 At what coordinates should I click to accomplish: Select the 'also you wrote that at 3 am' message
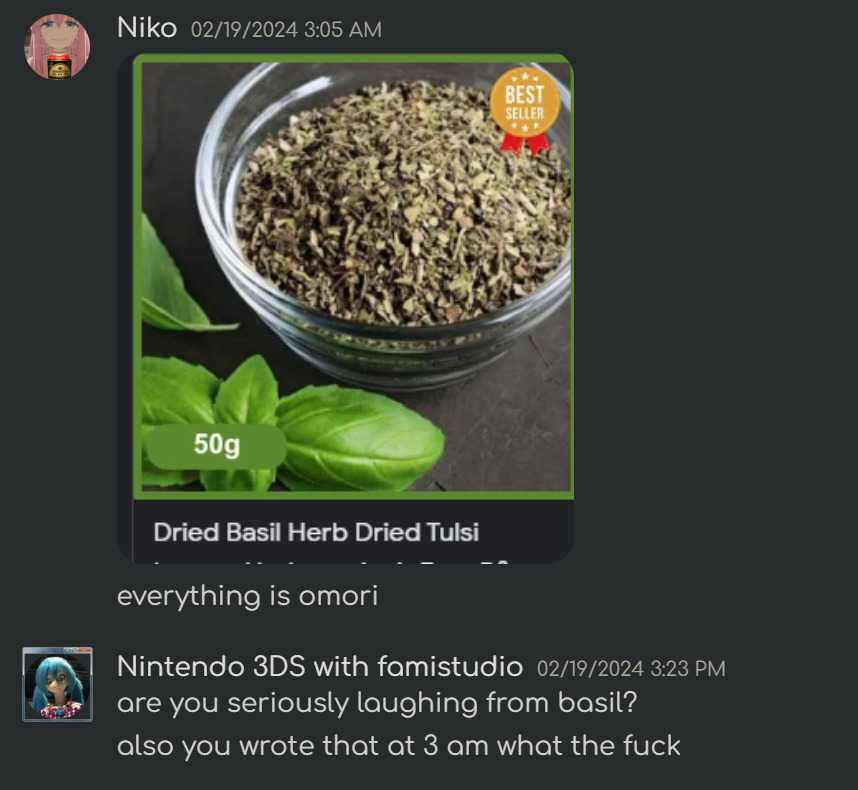(x=398, y=746)
